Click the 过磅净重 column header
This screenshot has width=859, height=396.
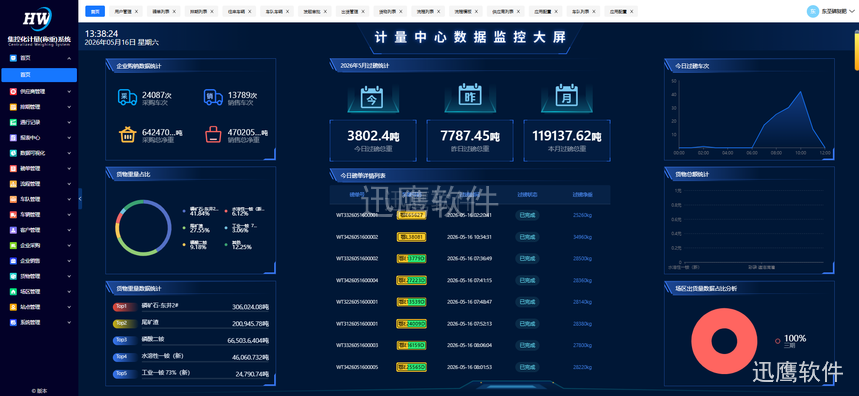(582, 194)
